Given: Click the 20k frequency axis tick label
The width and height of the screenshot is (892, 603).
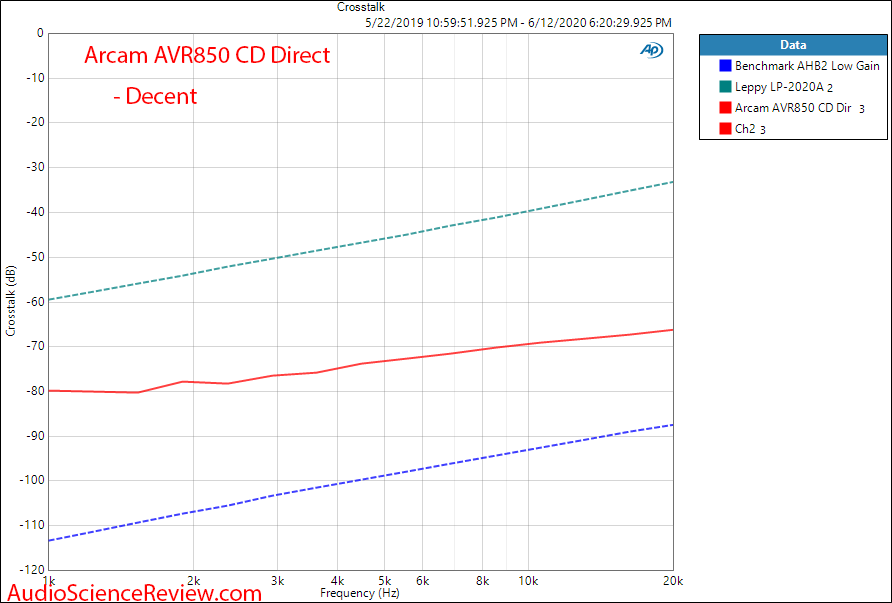Looking at the screenshot, I should tap(673, 581).
